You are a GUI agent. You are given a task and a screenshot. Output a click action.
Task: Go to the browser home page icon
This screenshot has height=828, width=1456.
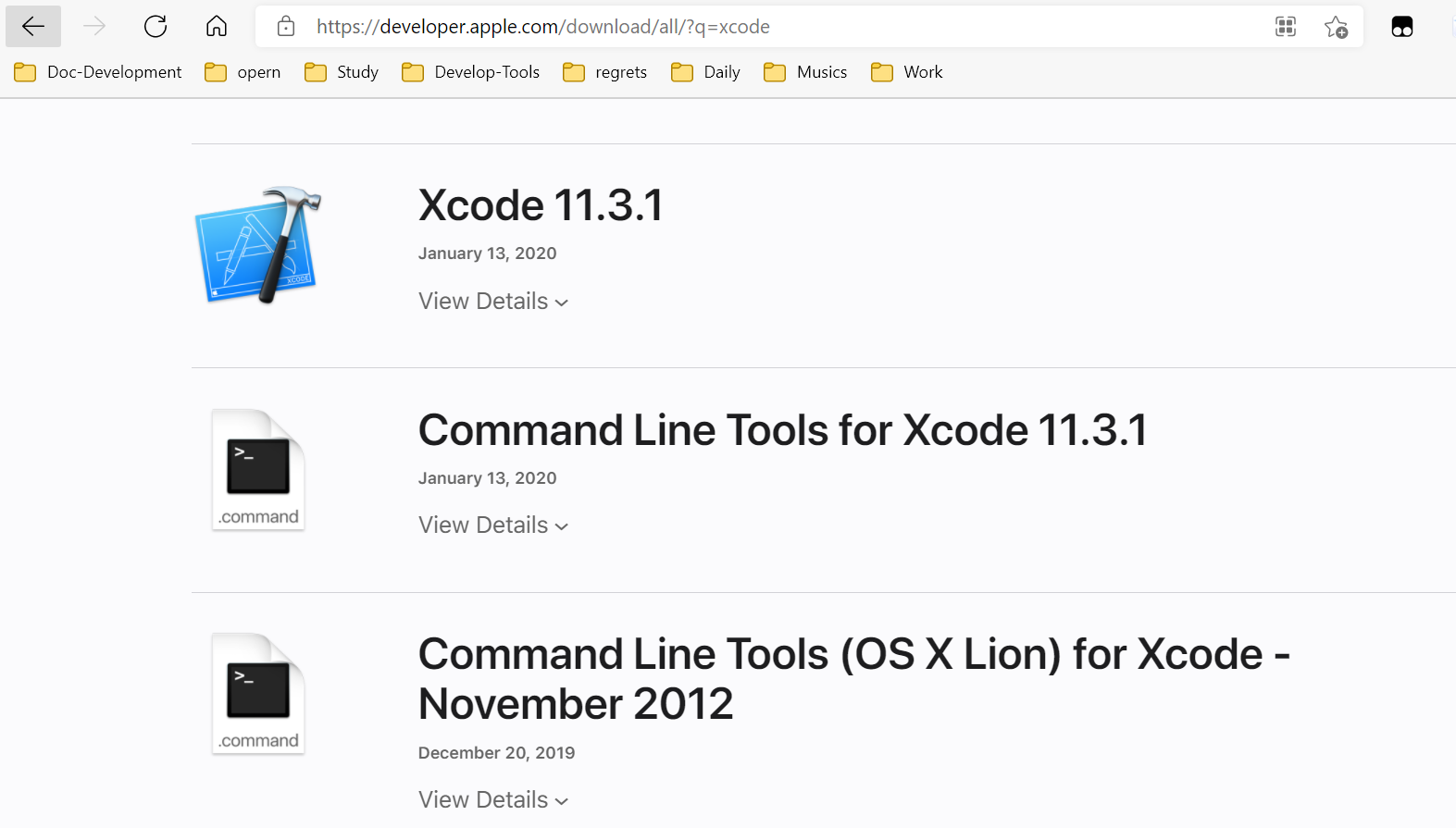(x=217, y=27)
